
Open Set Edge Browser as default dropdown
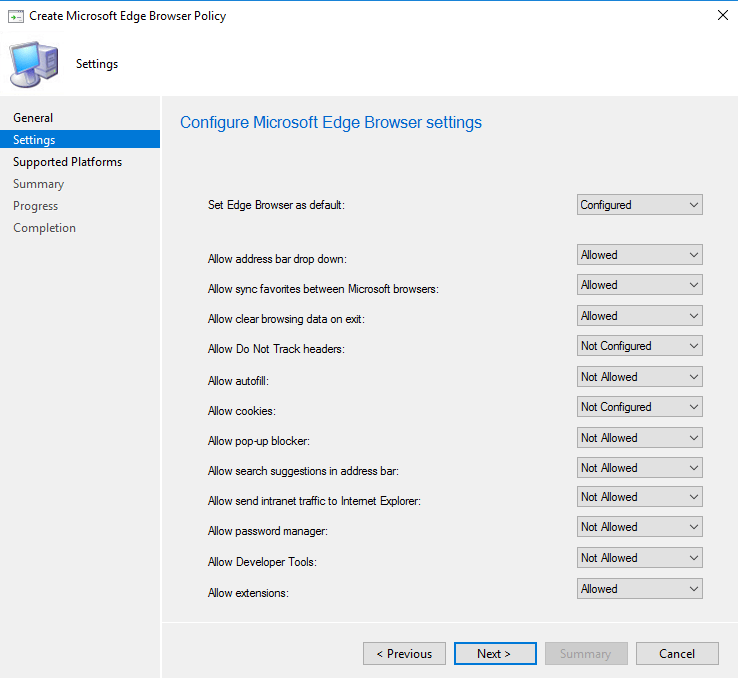(x=640, y=205)
